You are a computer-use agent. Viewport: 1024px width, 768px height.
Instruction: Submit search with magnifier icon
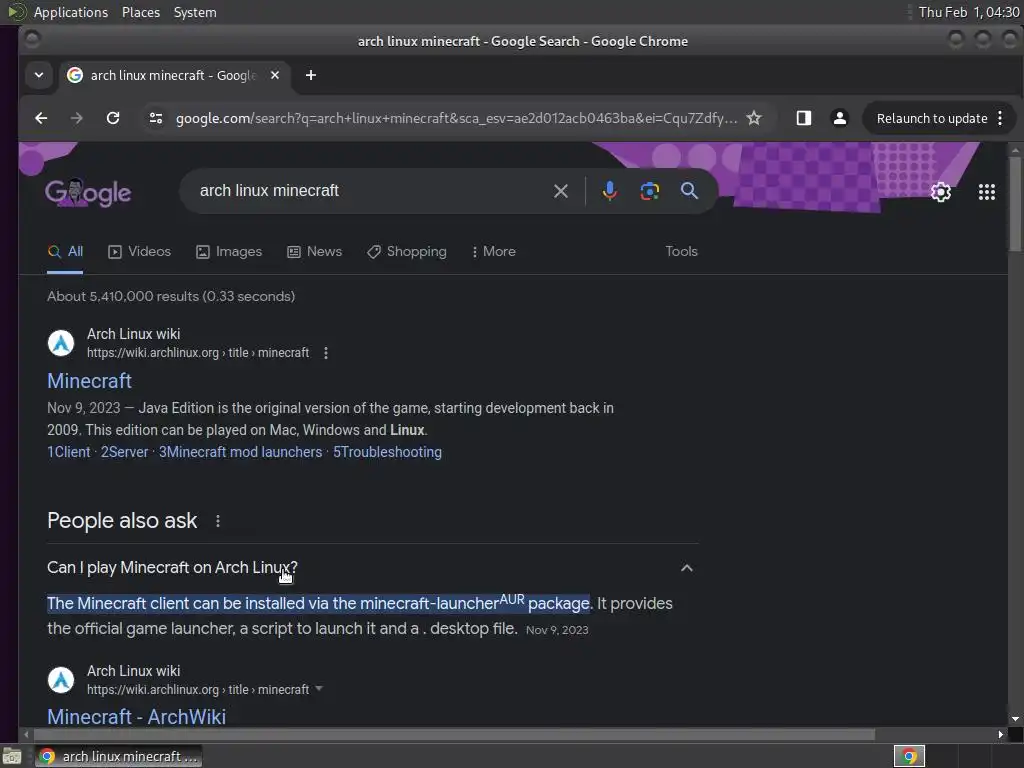tap(690, 191)
